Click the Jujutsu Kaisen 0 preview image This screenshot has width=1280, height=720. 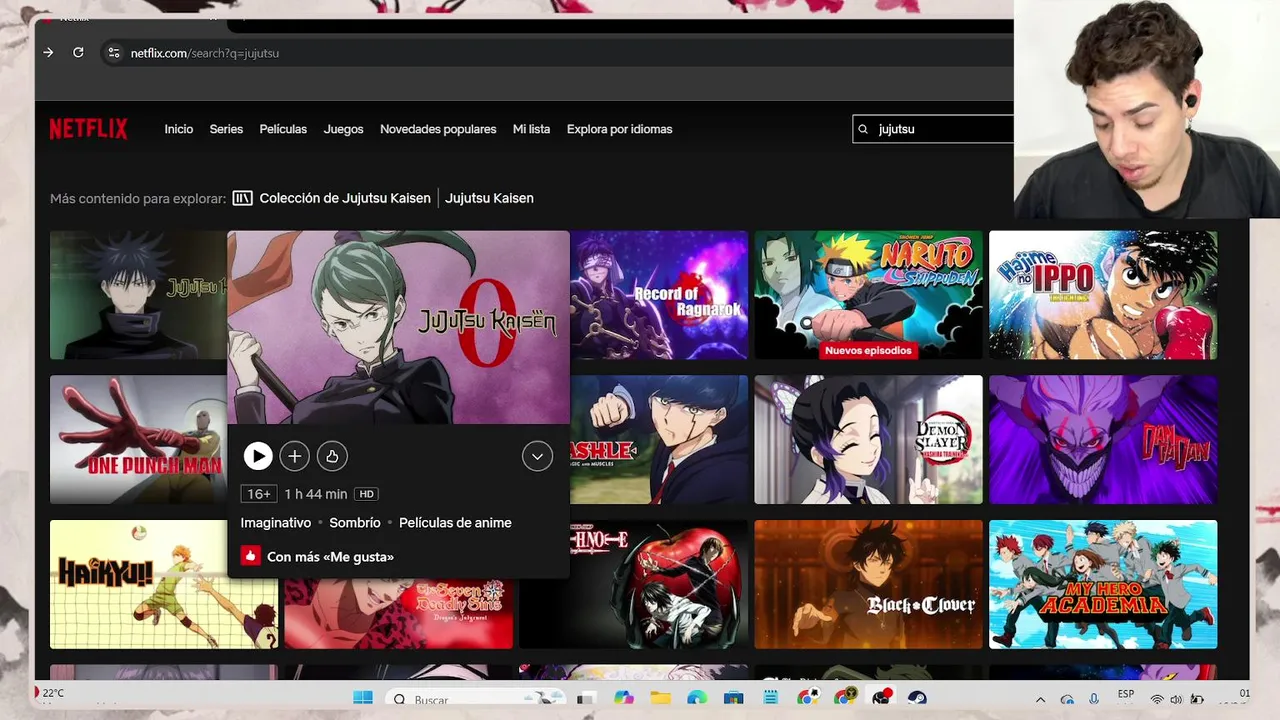[x=398, y=327]
